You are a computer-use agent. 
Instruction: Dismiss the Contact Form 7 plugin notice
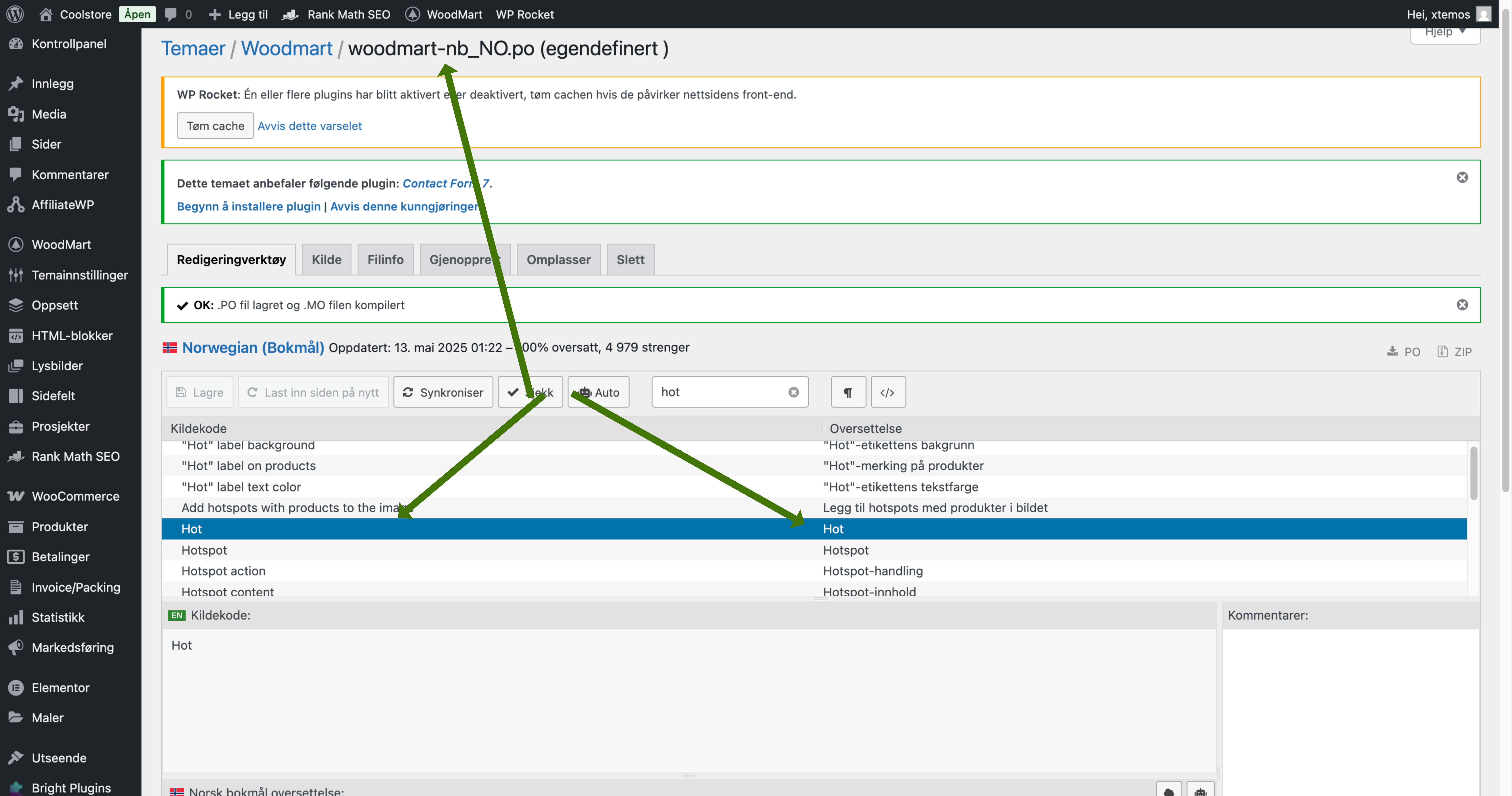pos(1462,177)
